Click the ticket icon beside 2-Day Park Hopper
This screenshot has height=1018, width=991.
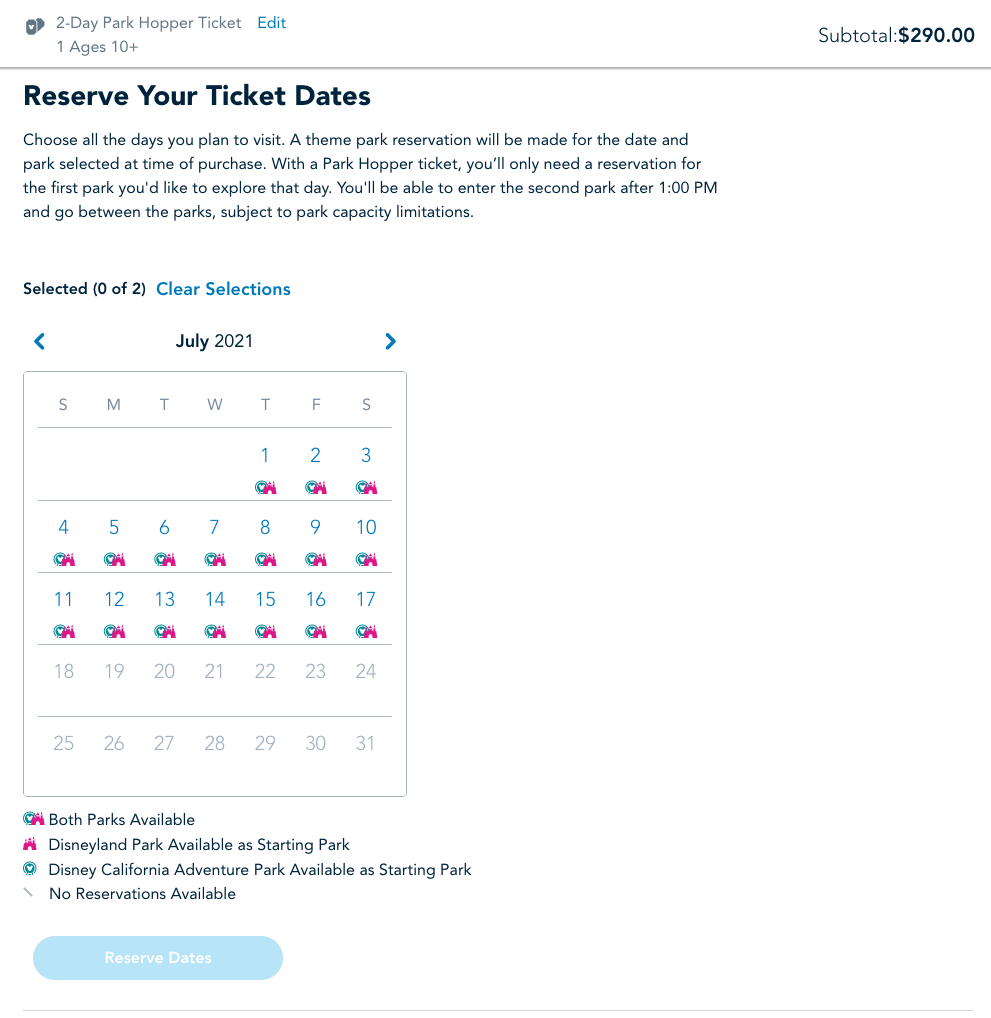(35, 27)
